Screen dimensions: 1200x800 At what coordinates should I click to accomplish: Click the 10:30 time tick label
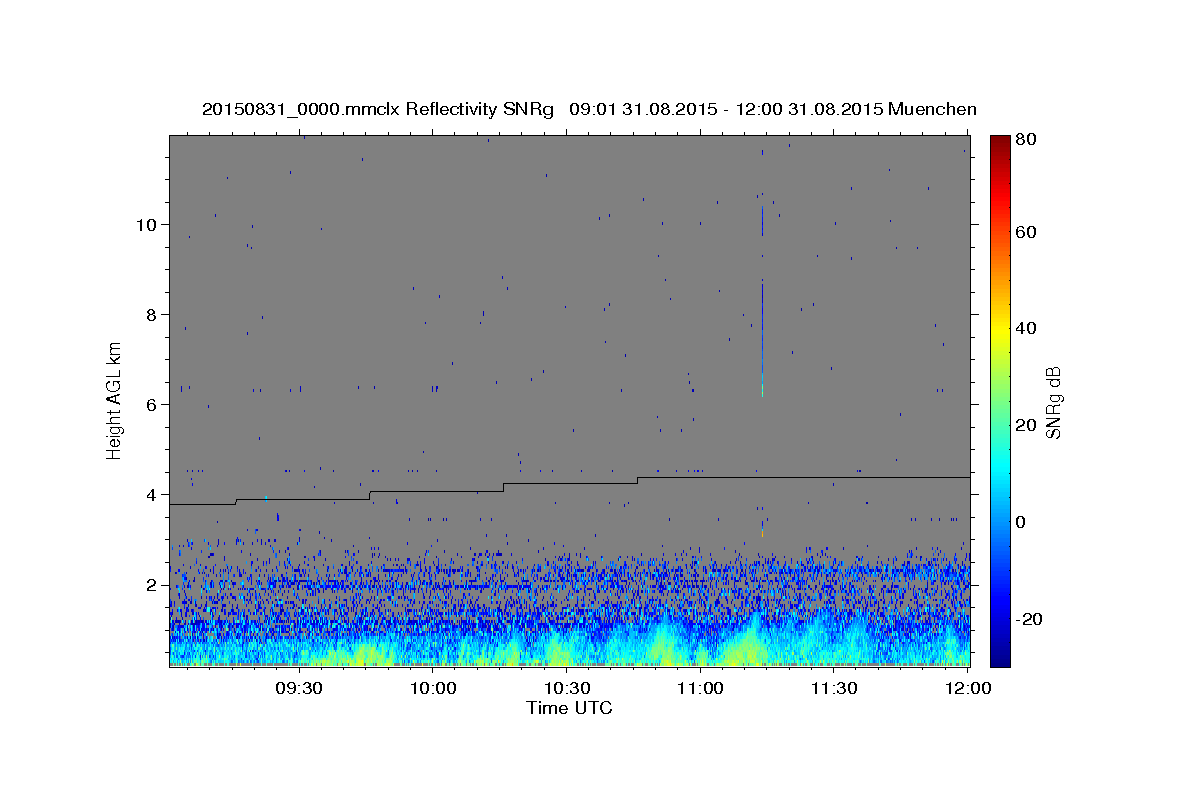pos(567,689)
